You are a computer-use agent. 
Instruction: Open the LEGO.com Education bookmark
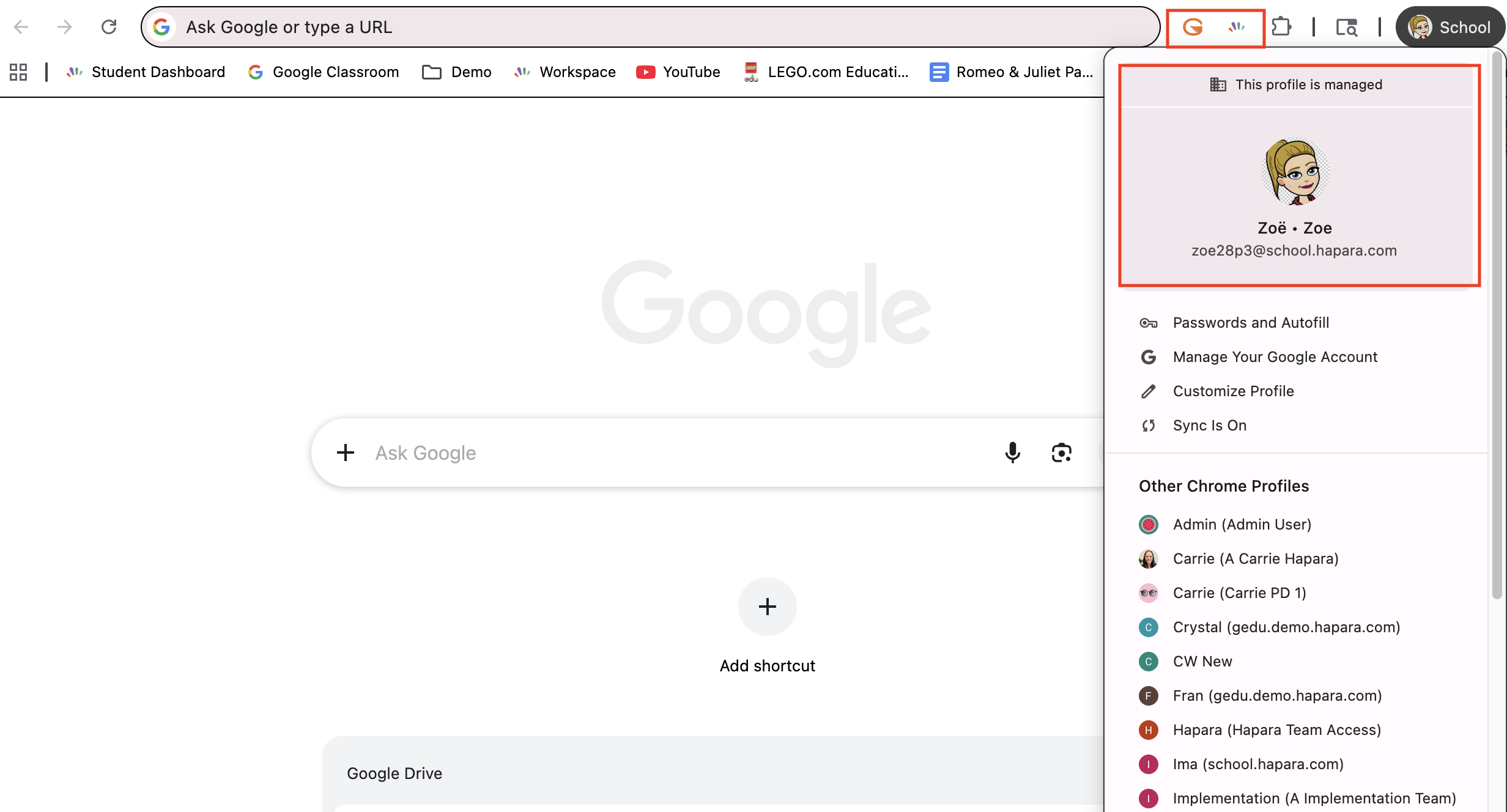coord(826,72)
